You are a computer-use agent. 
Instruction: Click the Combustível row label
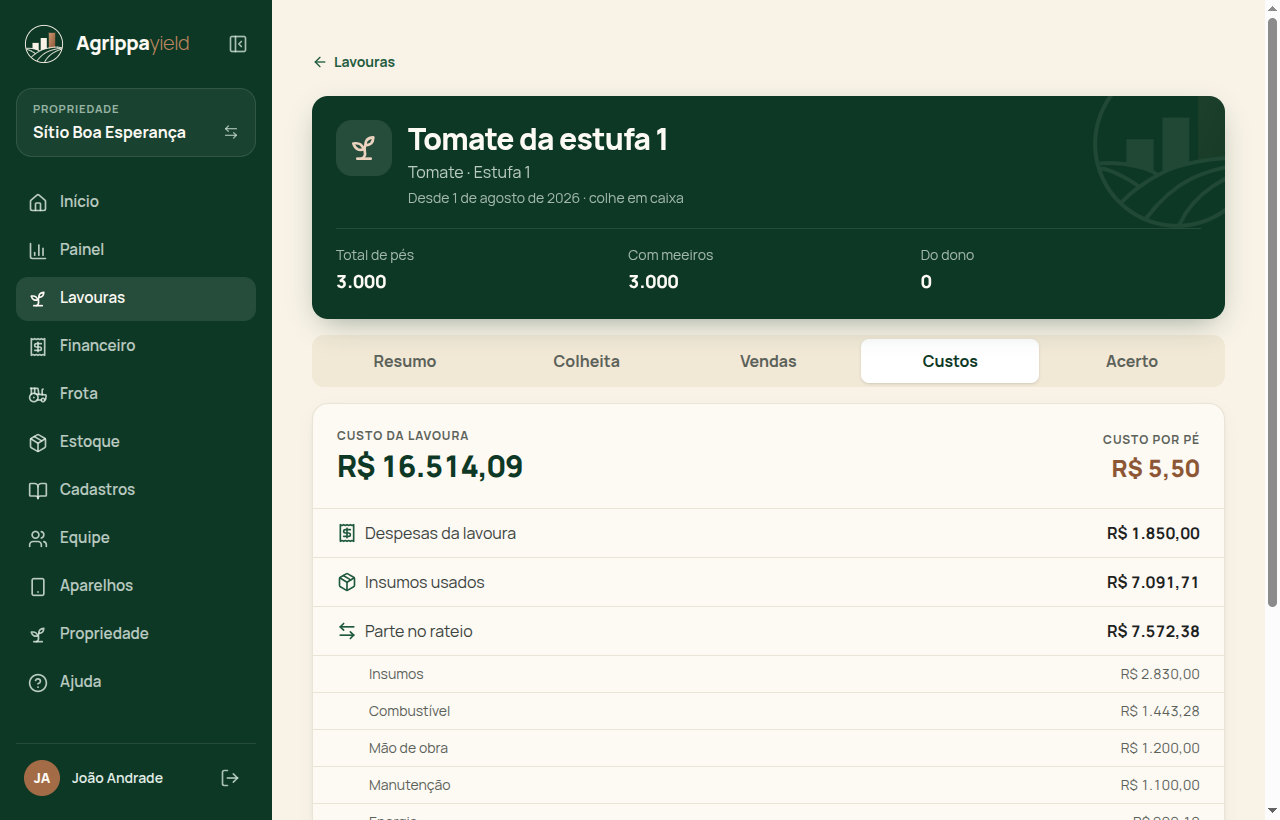tap(409, 711)
